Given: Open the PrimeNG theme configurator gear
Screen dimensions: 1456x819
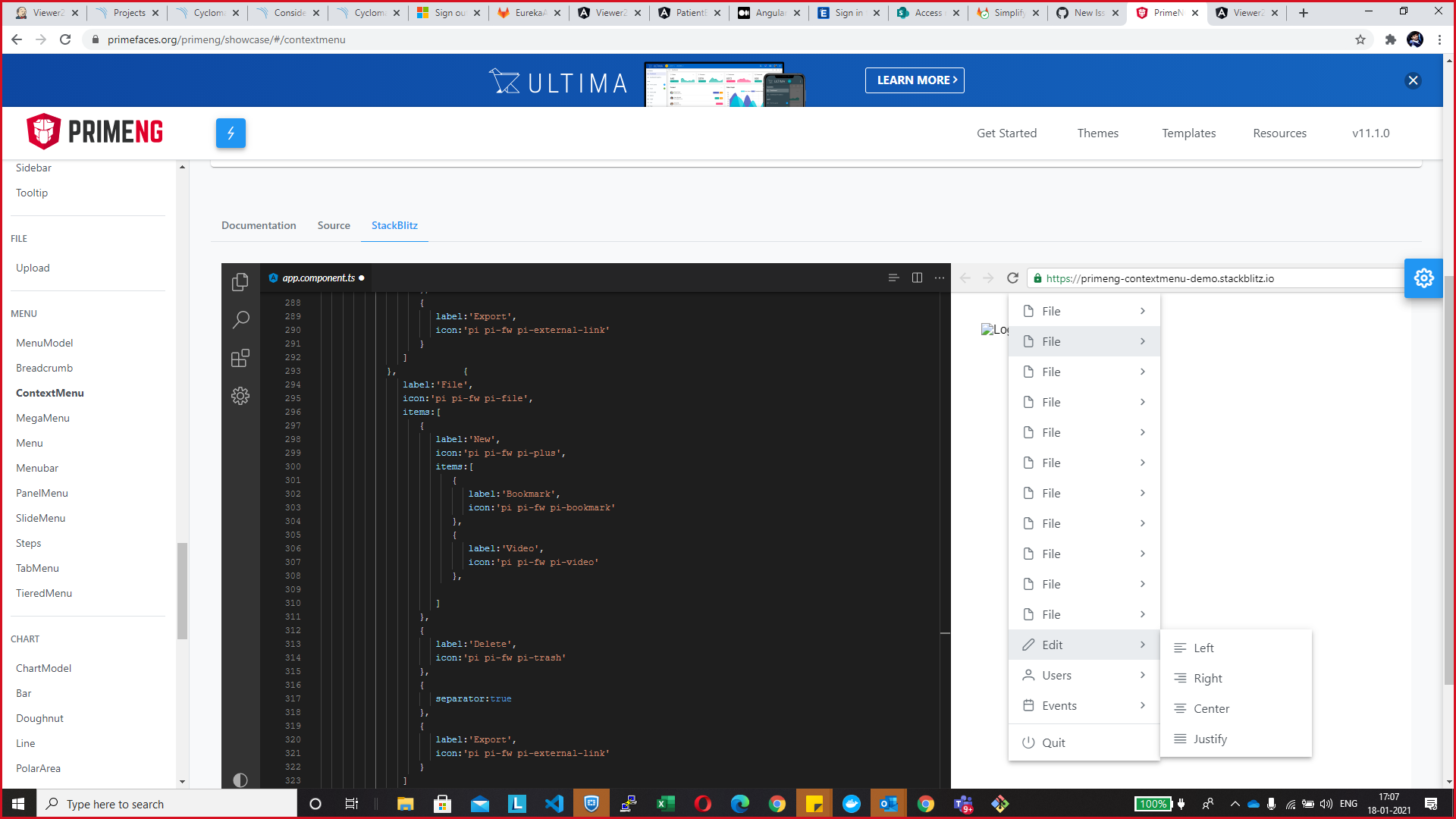Looking at the screenshot, I should pos(1424,278).
